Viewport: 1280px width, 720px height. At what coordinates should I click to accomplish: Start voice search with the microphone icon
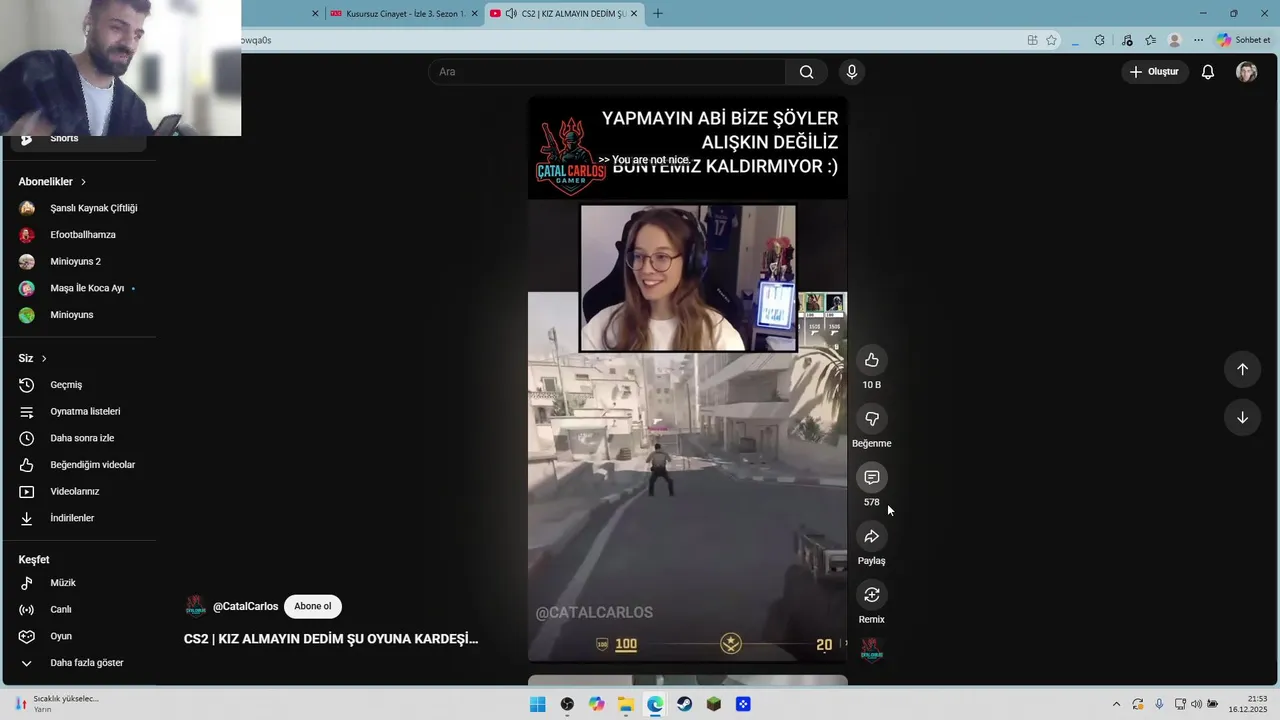pyautogui.click(x=851, y=72)
